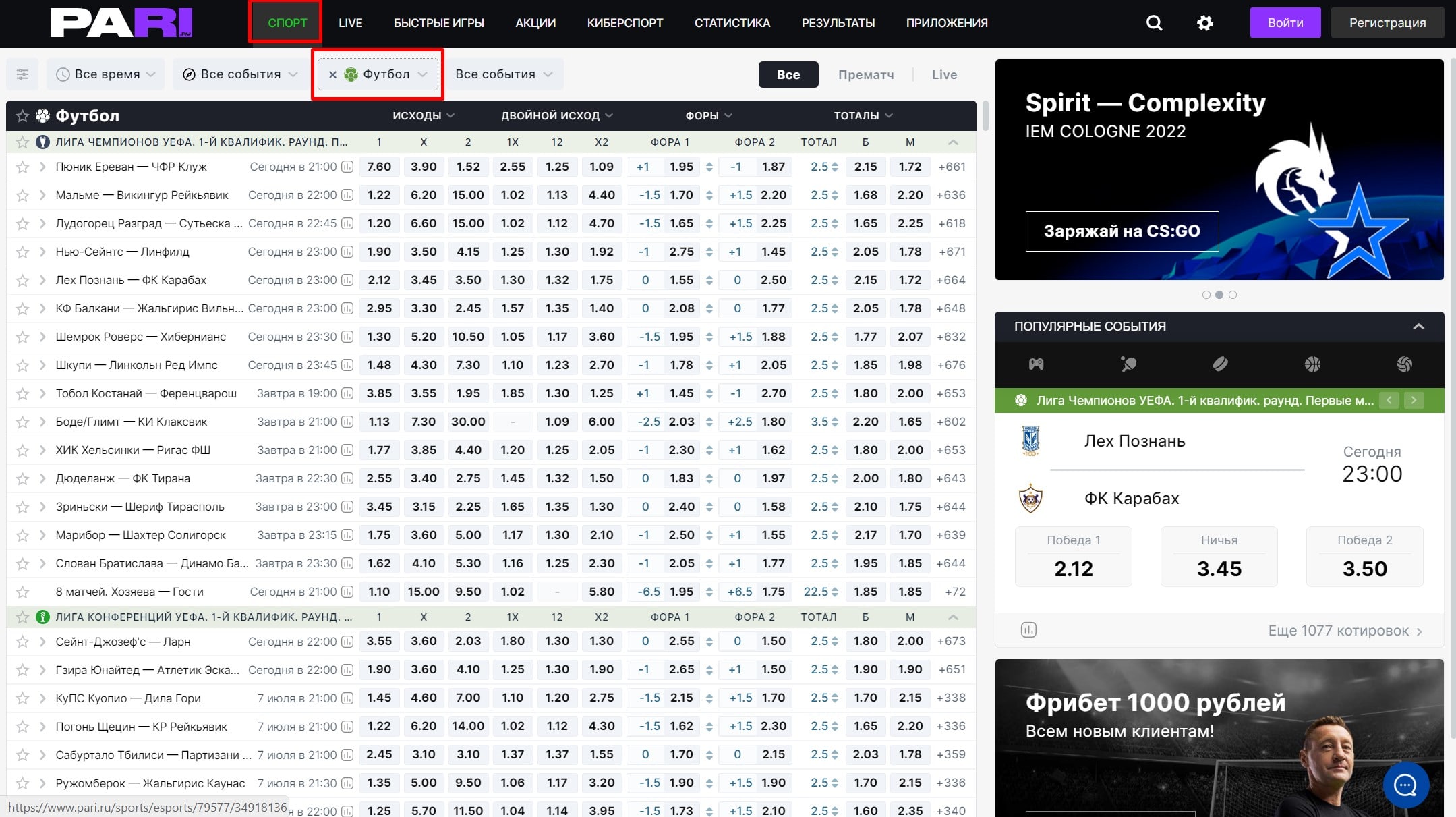Open Еще 1077 котировок link
This screenshot has width=1456, height=817.
click(1345, 631)
